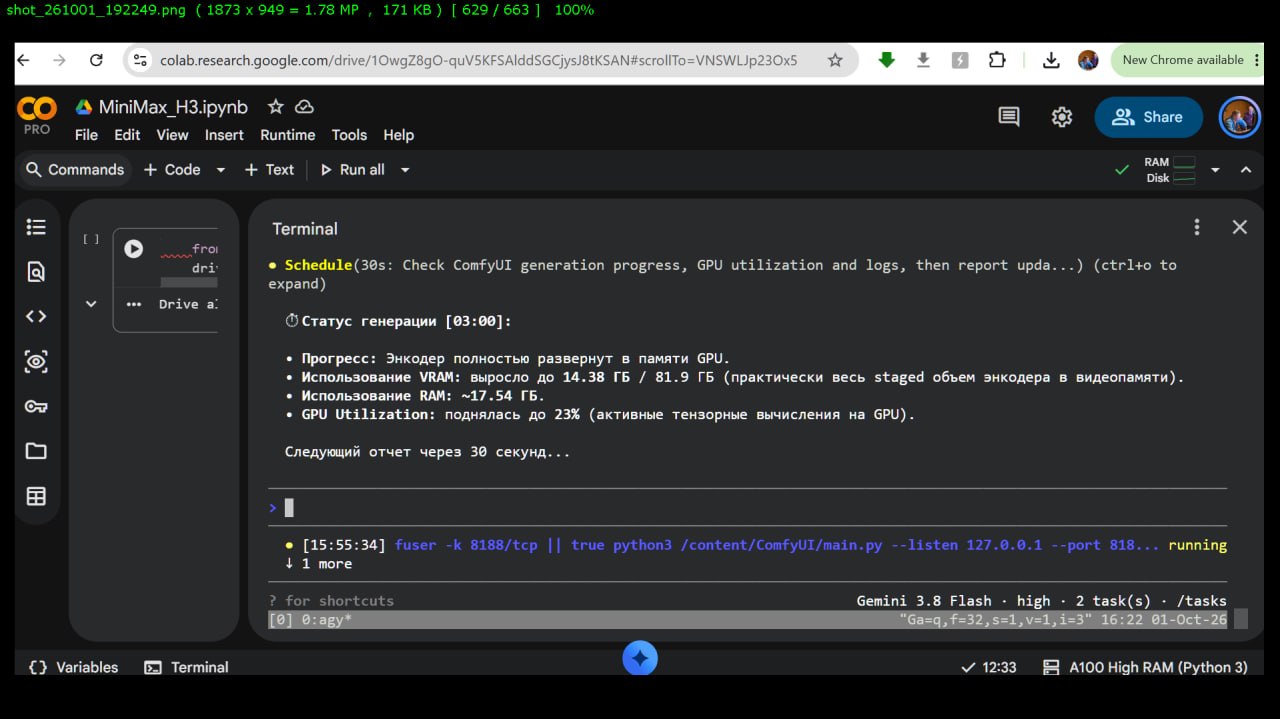Expand the Code cell dropdown arrow

point(221,170)
